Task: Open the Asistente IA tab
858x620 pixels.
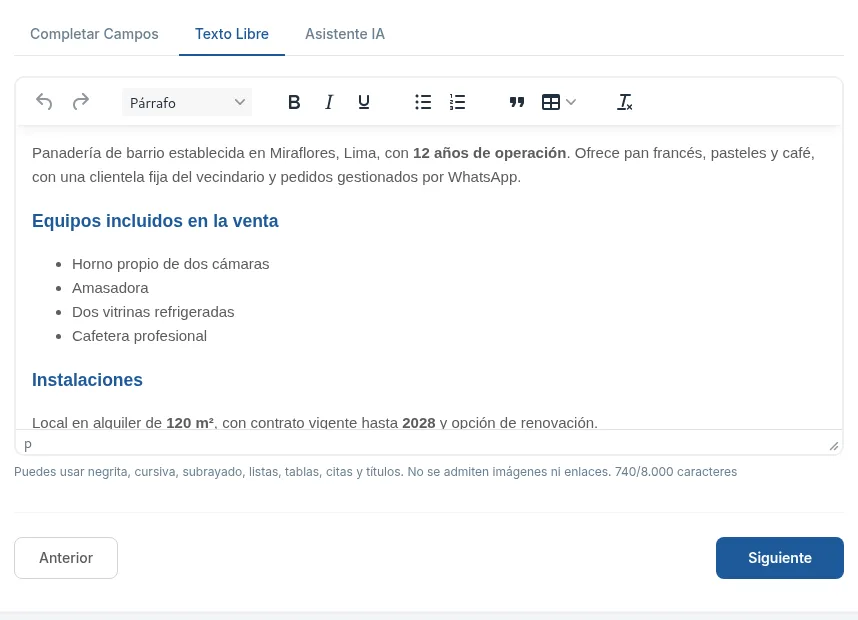Action: (x=345, y=34)
